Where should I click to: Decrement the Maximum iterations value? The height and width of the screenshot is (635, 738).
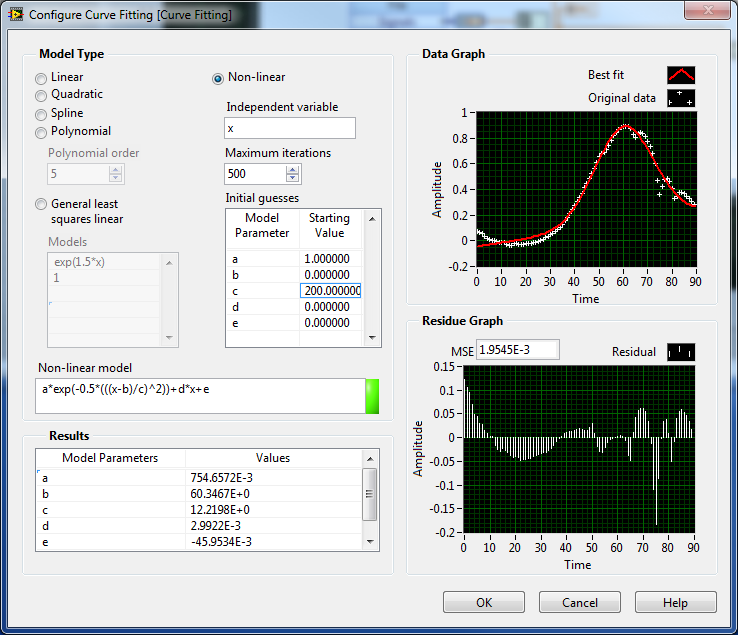click(292, 178)
